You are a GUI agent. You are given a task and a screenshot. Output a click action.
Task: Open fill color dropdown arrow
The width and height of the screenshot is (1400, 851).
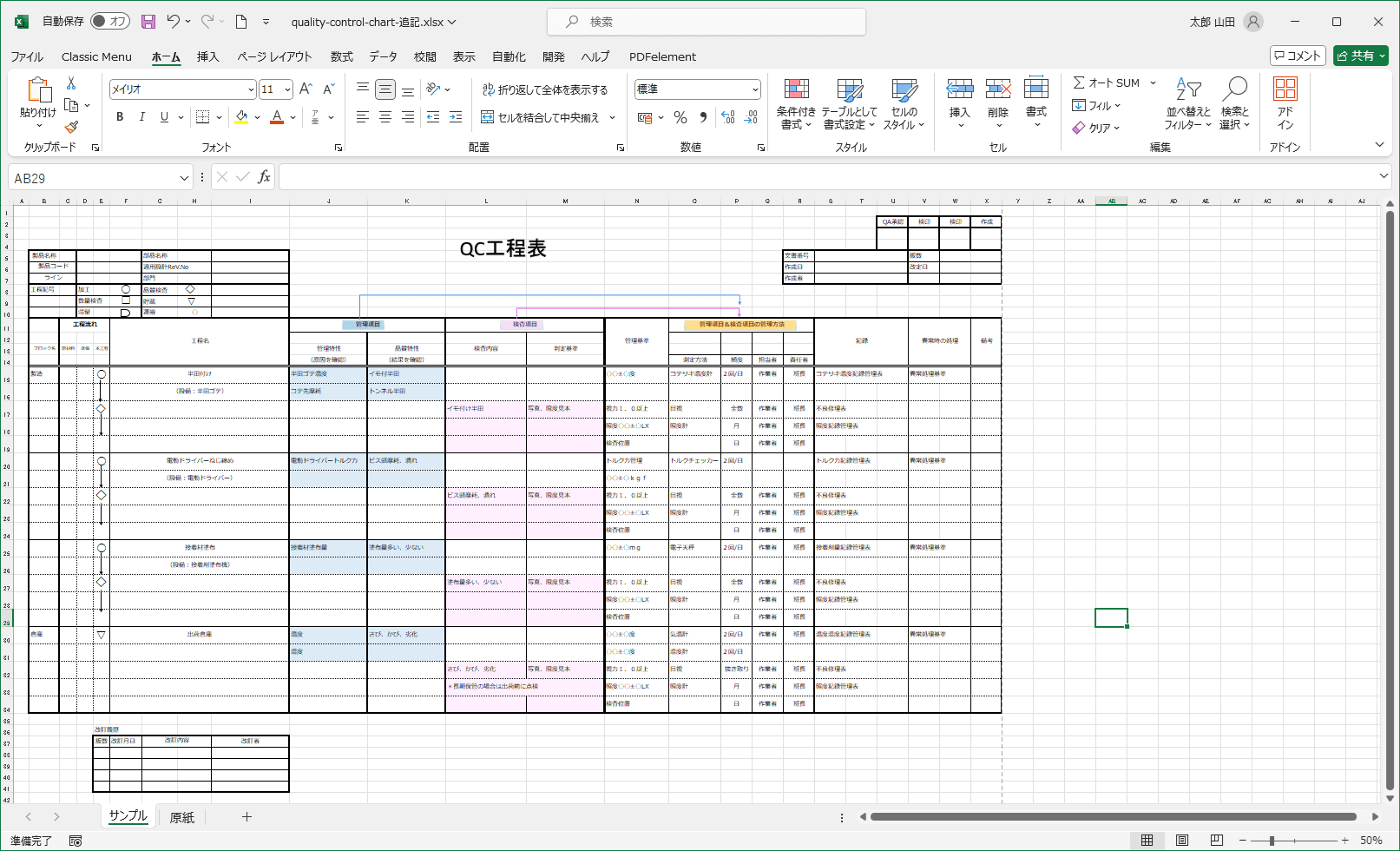(x=257, y=117)
